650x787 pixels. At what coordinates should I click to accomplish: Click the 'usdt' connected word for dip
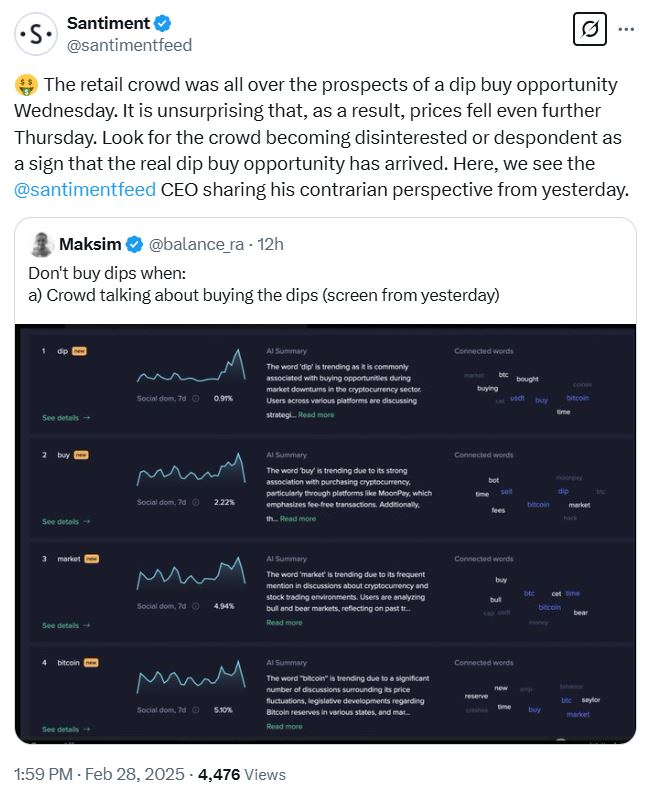tap(517, 398)
